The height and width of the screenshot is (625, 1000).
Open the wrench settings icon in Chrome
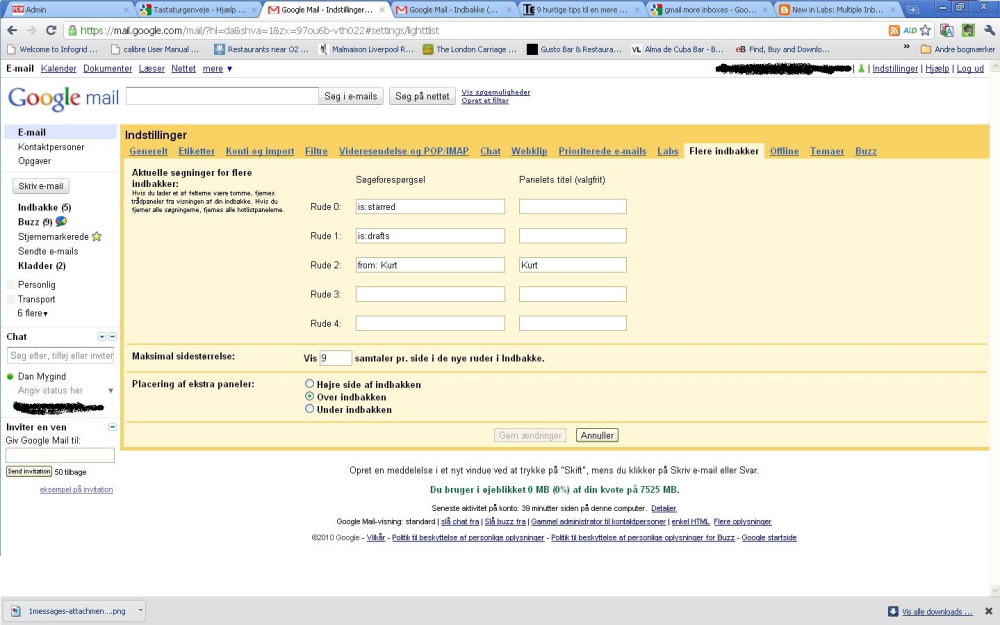coord(989,30)
